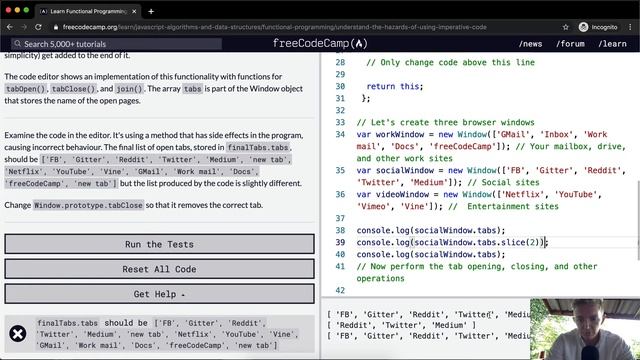Click the code editor scrollbar
Image resolution: width=640 pixels, height=360 pixels.
pyautogui.click(x=638, y=220)
